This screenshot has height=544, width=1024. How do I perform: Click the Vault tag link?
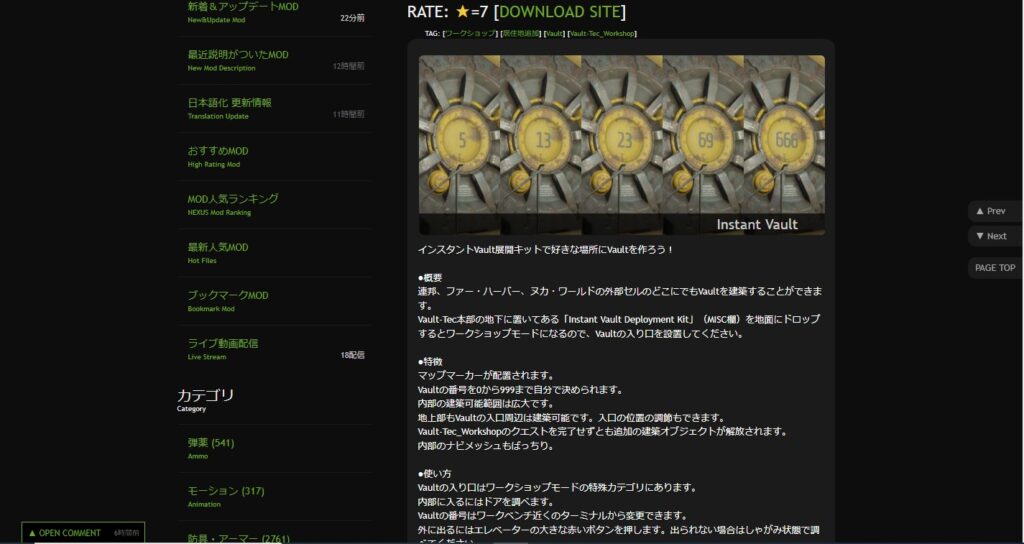pos(554,33)
